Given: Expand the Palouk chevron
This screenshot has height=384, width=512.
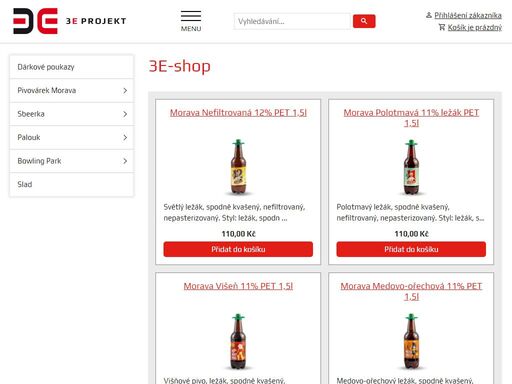Looking at the screenshot, I should coord(125,137).
